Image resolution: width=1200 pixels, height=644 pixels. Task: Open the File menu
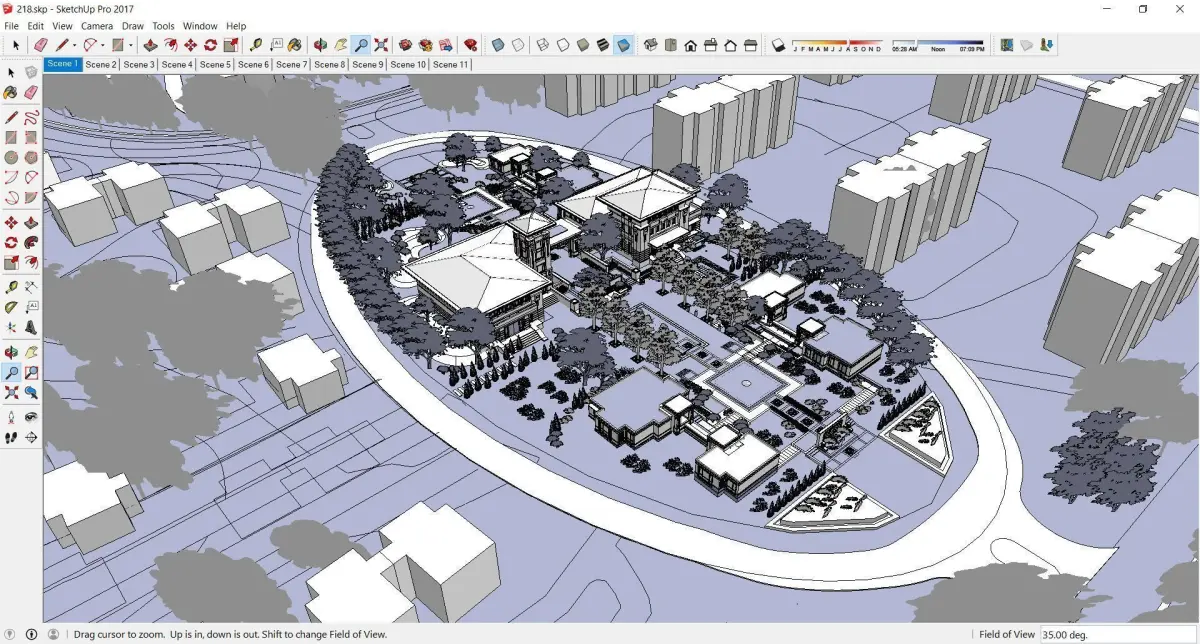(x=12, y=25)
